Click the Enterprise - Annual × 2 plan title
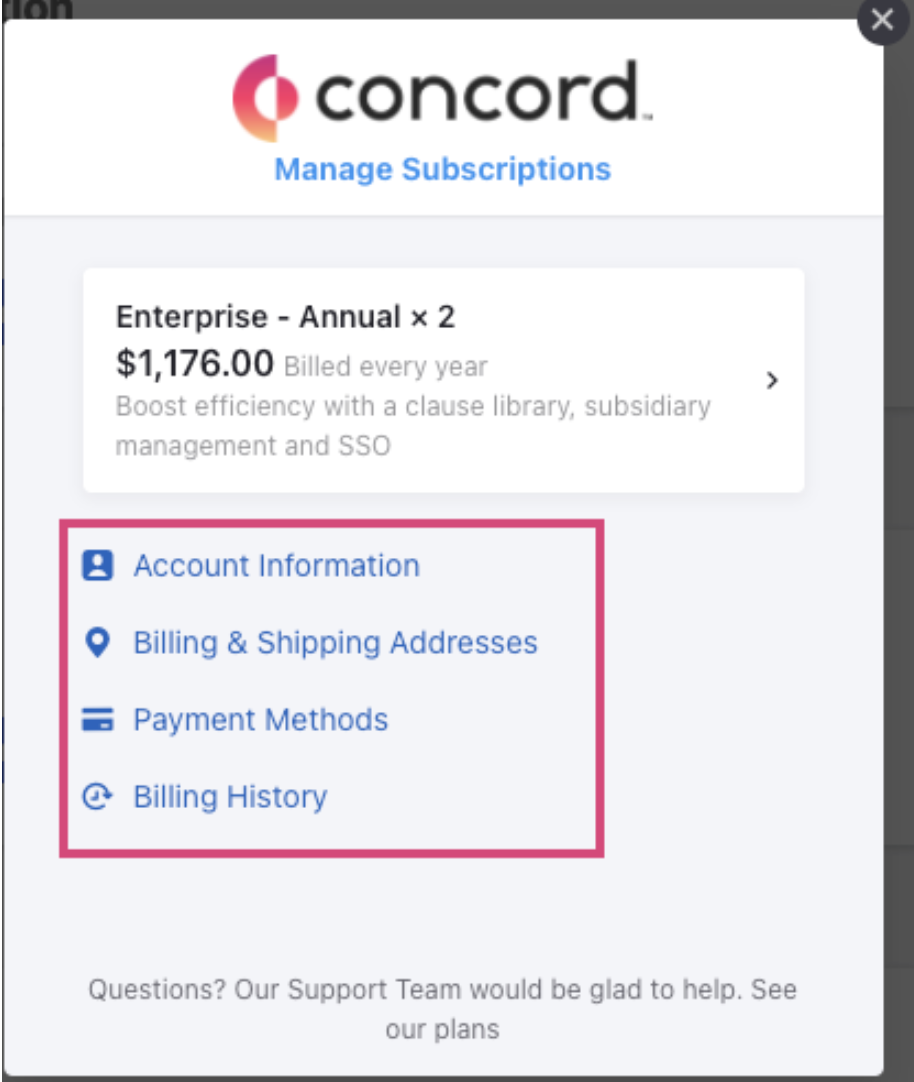This screenshot has width=914, height=1082. point(286,317)
